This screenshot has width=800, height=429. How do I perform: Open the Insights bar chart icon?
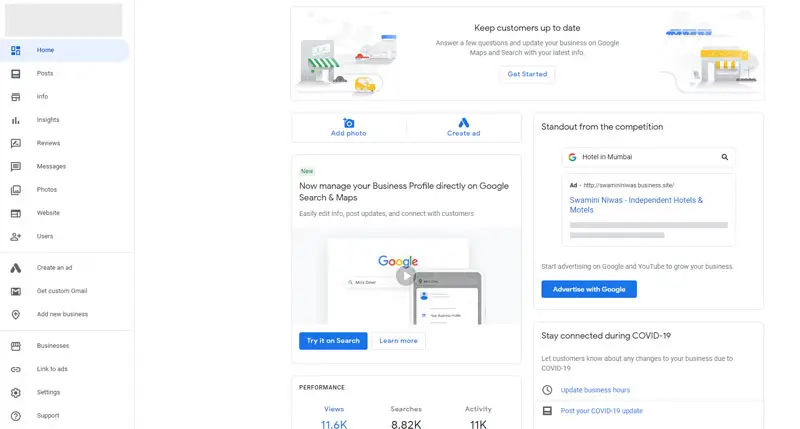click(16, 120)
